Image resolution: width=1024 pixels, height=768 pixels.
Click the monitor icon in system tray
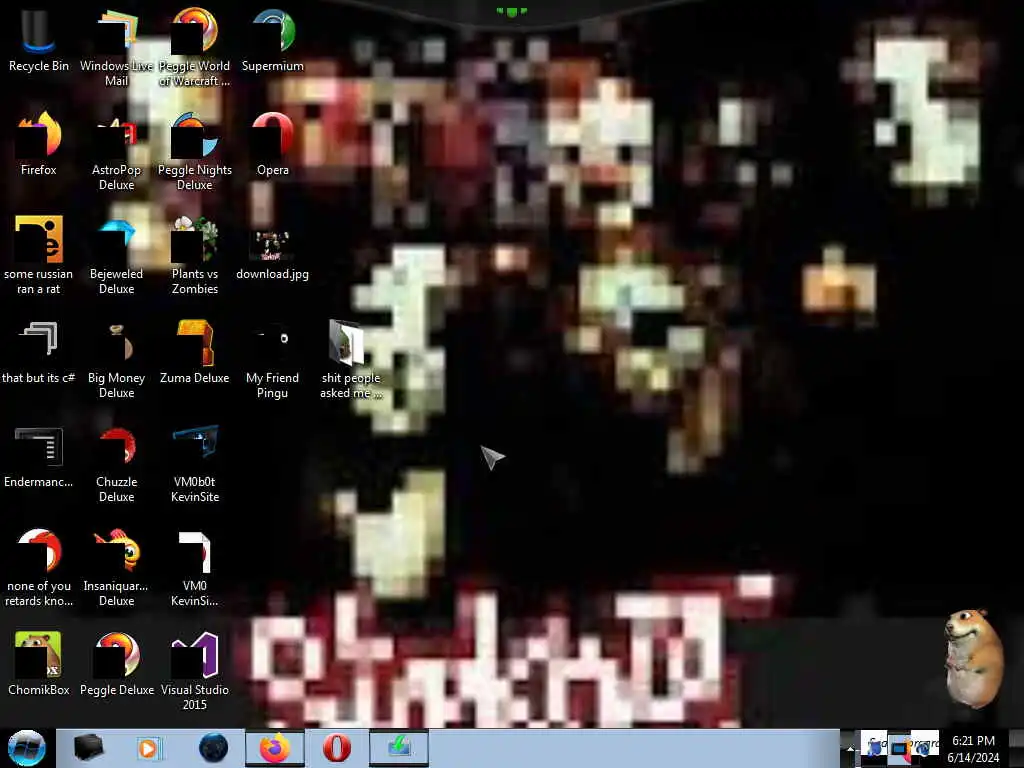(x=899, y=748)
